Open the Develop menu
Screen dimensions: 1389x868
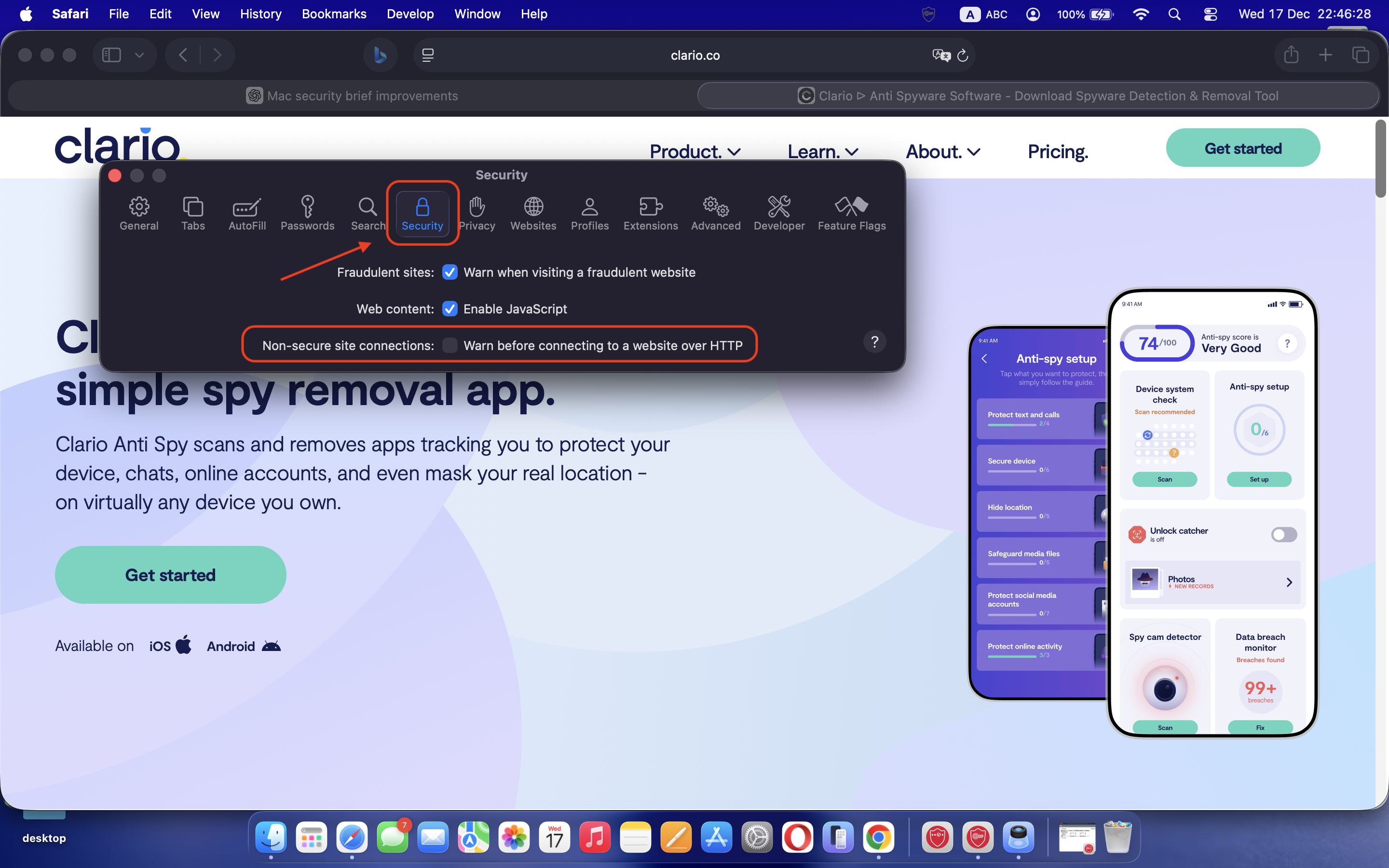[x=410, y=14]
